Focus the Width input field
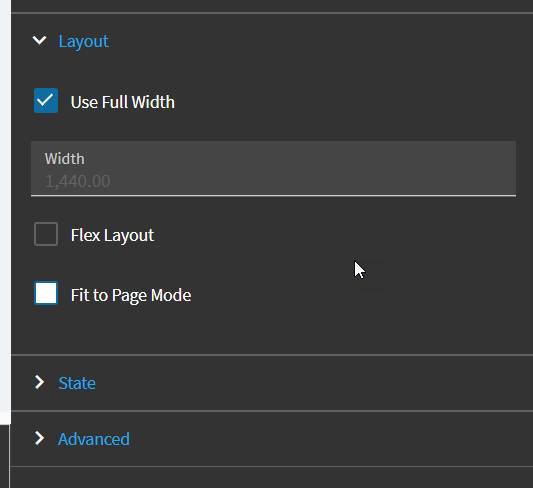This screenshot has height=488, width=533. tap(273, 169)
